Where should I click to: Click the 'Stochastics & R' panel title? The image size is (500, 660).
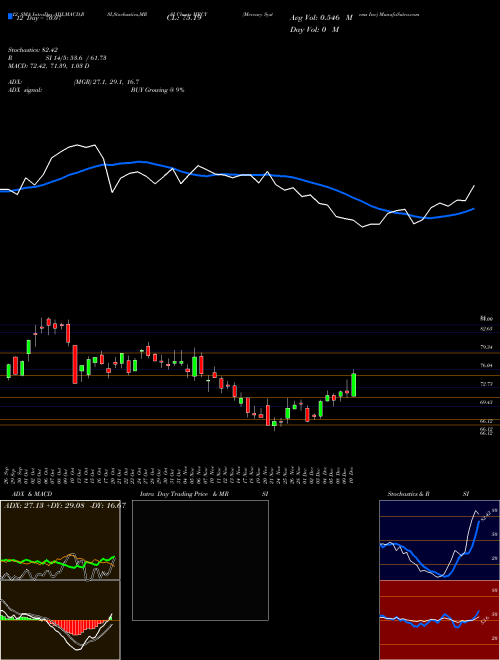408,494
